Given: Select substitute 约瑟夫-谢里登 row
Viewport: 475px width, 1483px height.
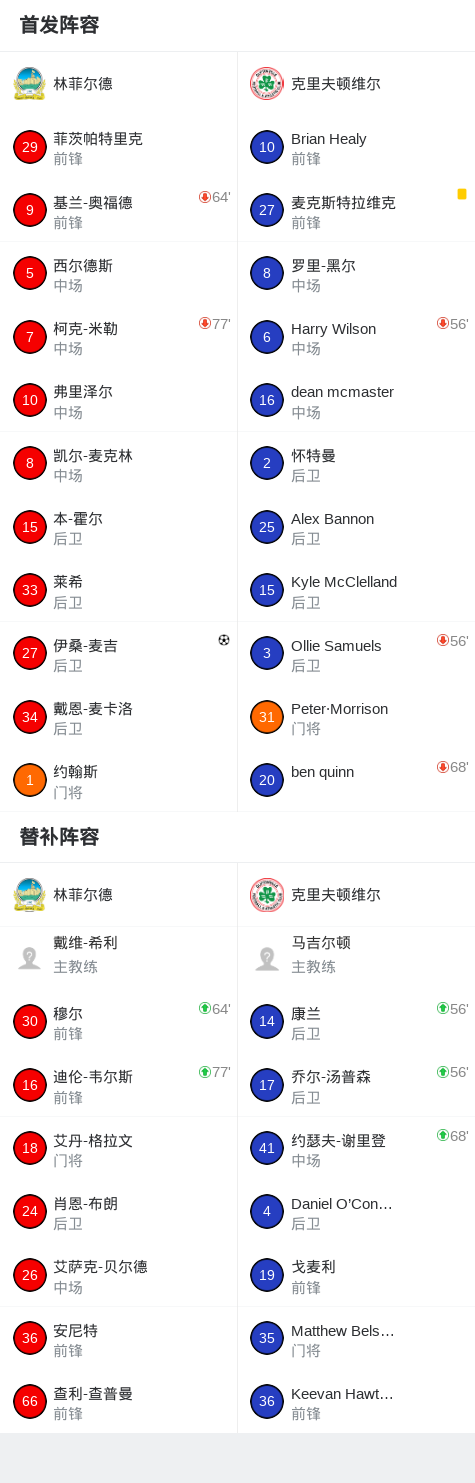Looking at the screenshot, I should click(x=356, y=1148).
